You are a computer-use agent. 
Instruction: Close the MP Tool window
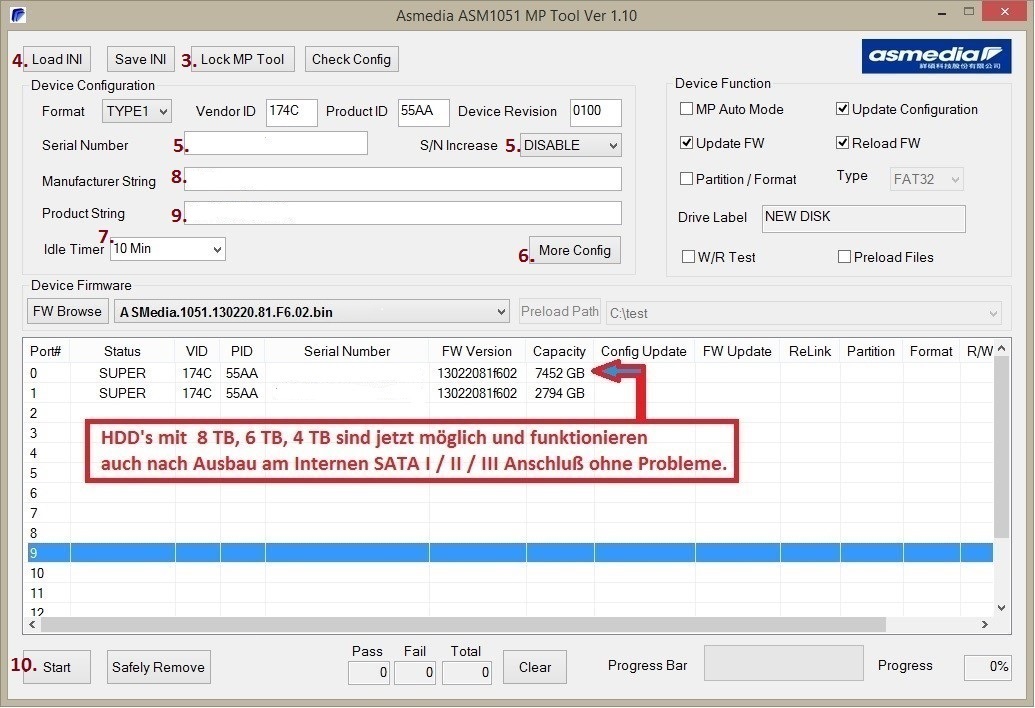pyautogui.click(x=1004, y=11)
